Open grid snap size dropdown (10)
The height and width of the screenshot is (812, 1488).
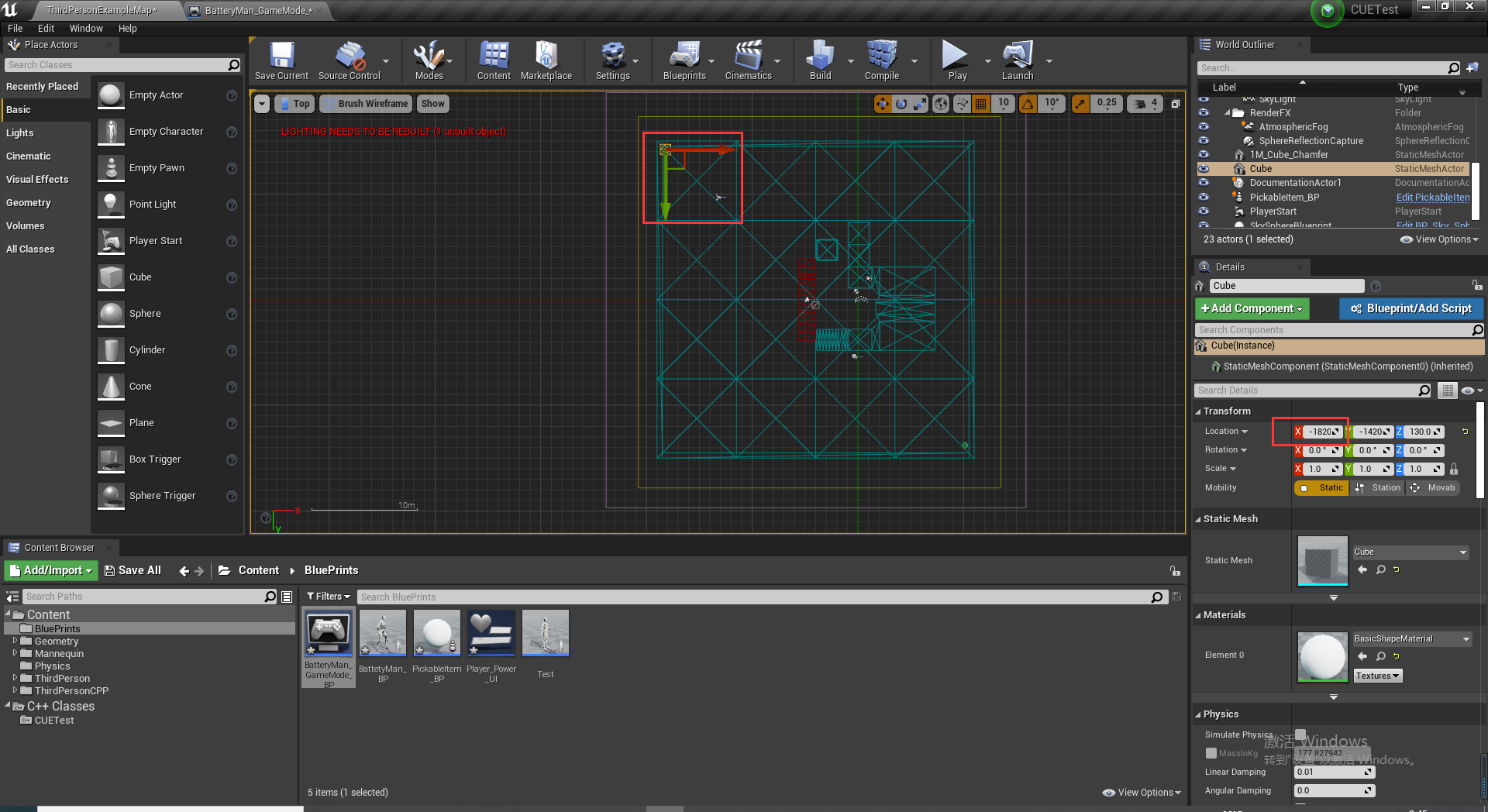1004,104
